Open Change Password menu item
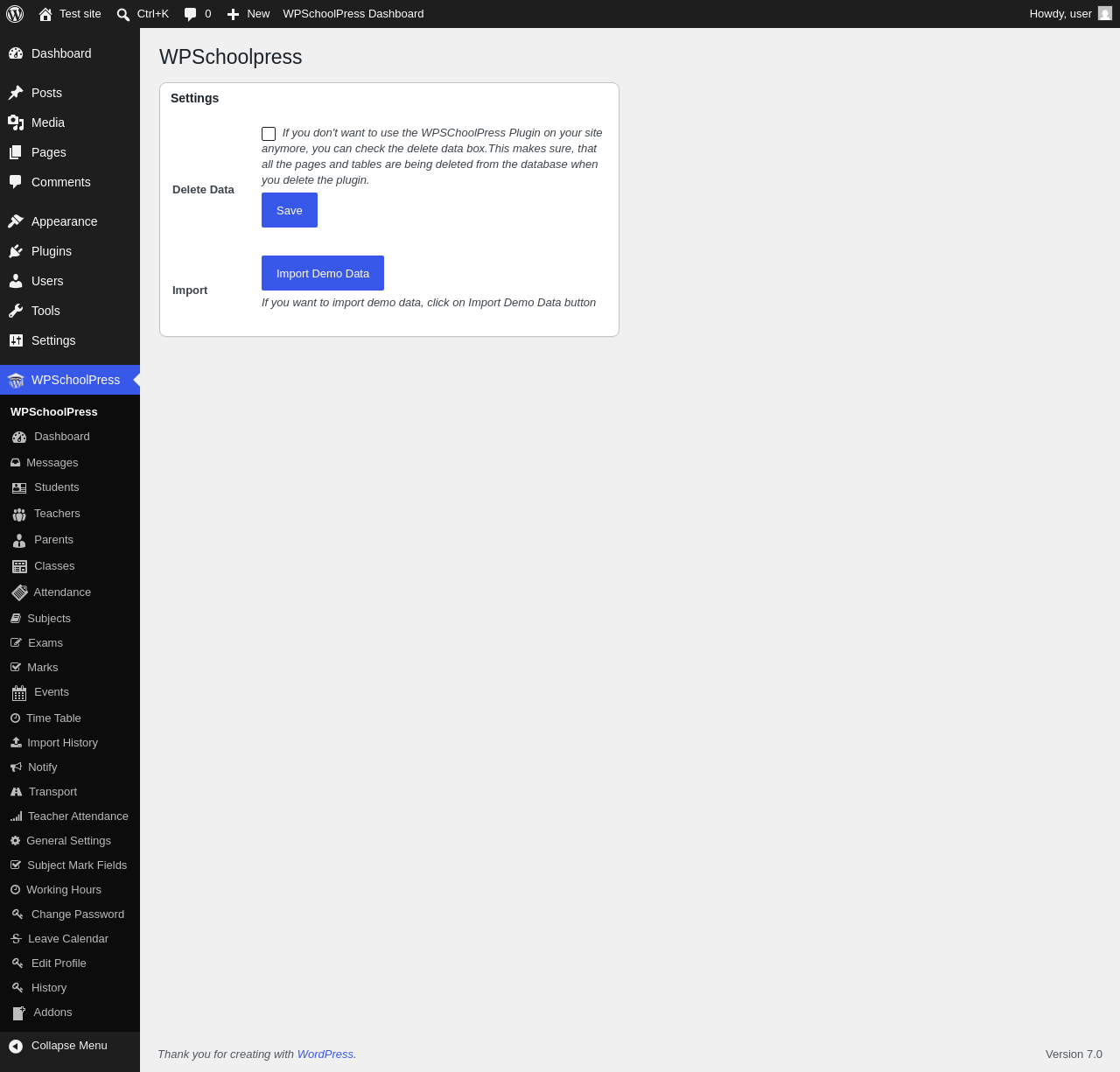1120x1072 pixels. (x=70, y=914)
